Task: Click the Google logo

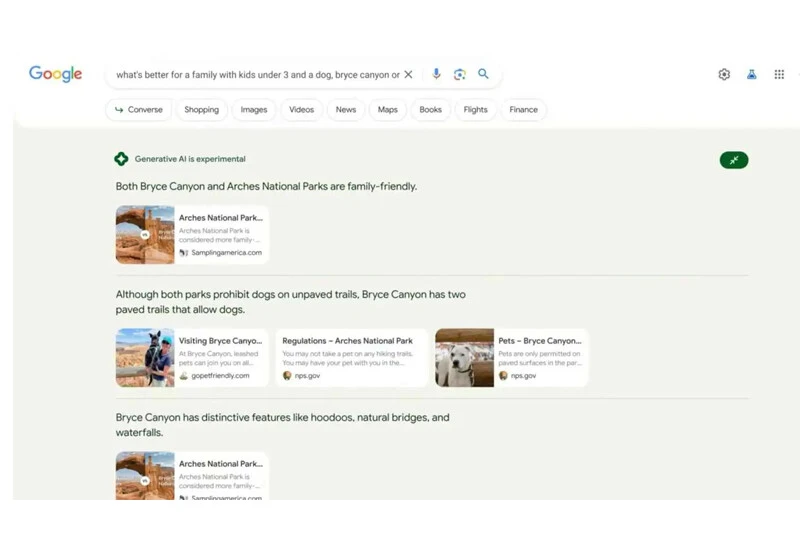Action: (55, 74)
